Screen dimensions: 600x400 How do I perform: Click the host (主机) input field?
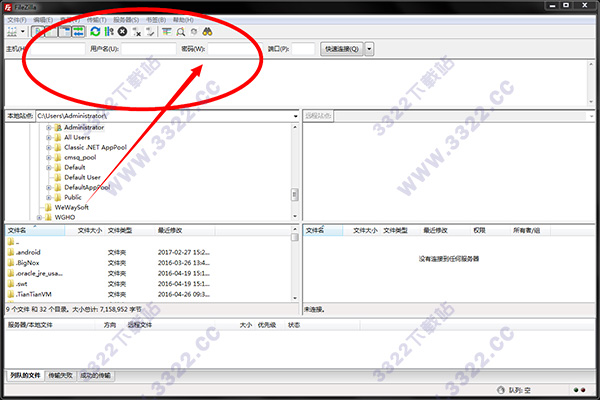tap(55, 49)
